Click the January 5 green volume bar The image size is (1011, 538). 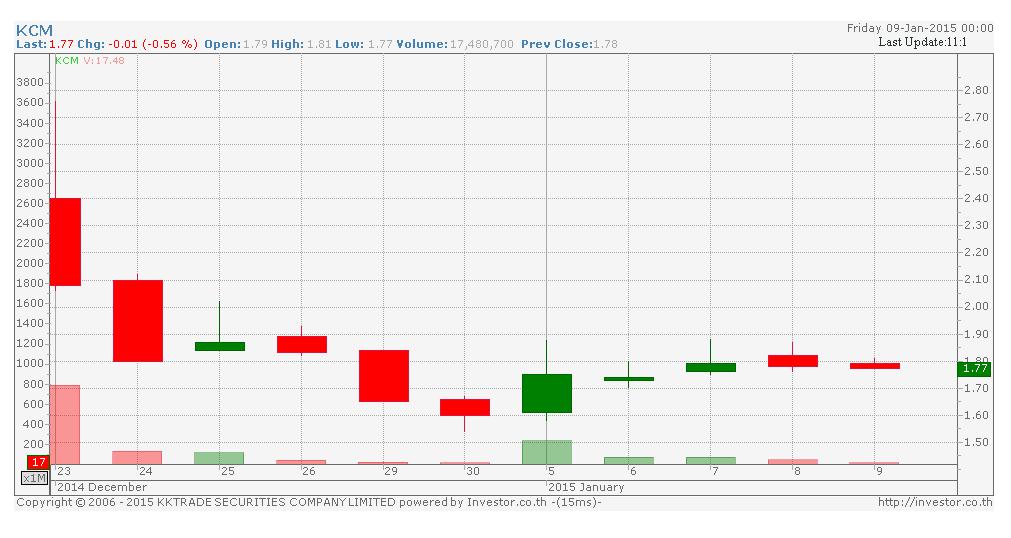tap(547, 452)
